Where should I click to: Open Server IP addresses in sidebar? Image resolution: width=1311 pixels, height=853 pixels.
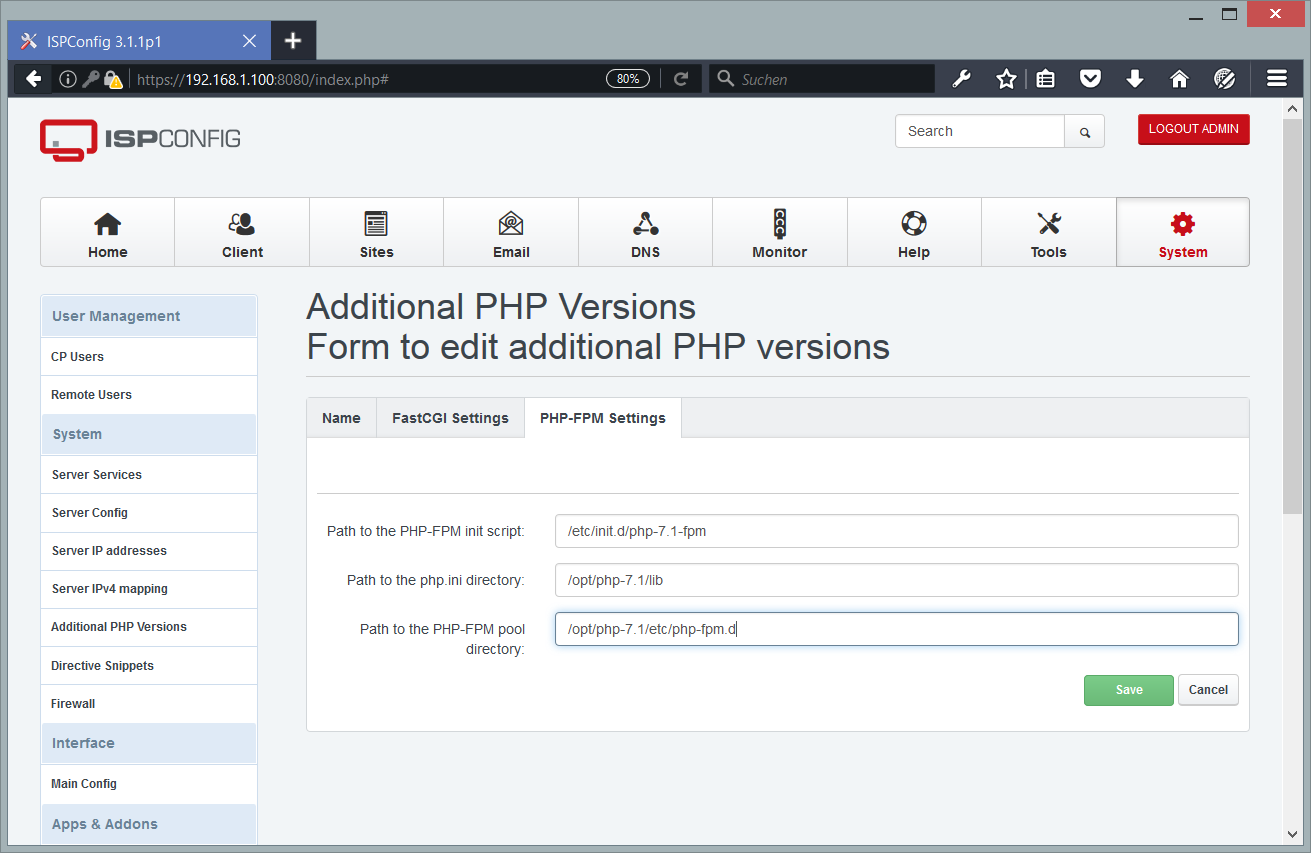(x=149, y=551)
